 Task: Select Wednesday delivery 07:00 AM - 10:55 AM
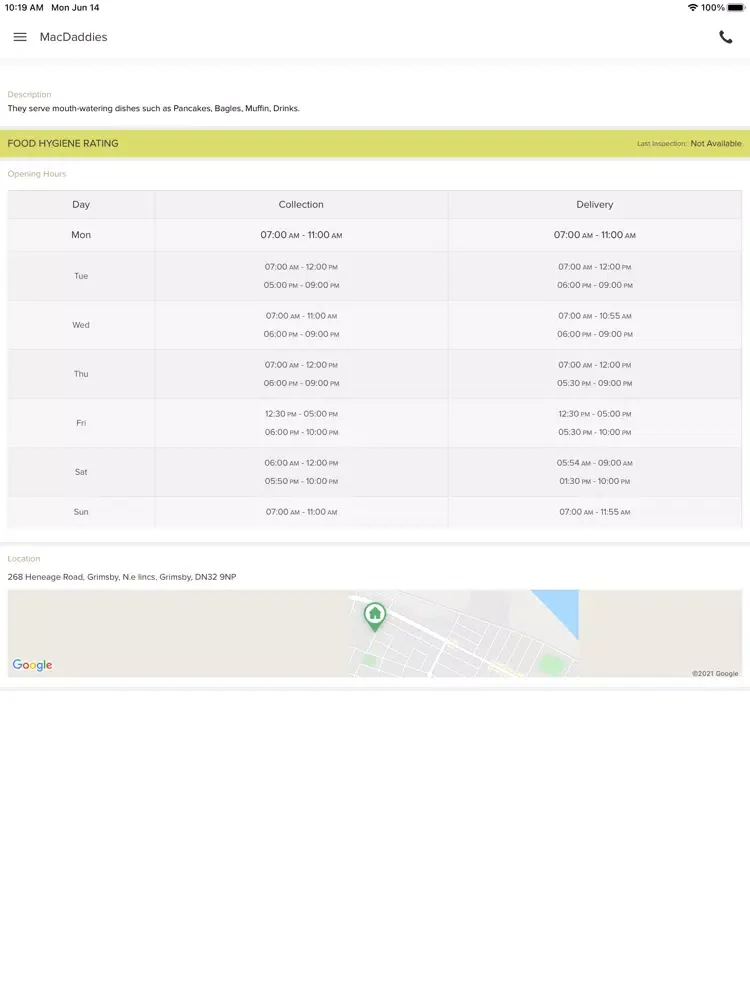tap(594, 316)
